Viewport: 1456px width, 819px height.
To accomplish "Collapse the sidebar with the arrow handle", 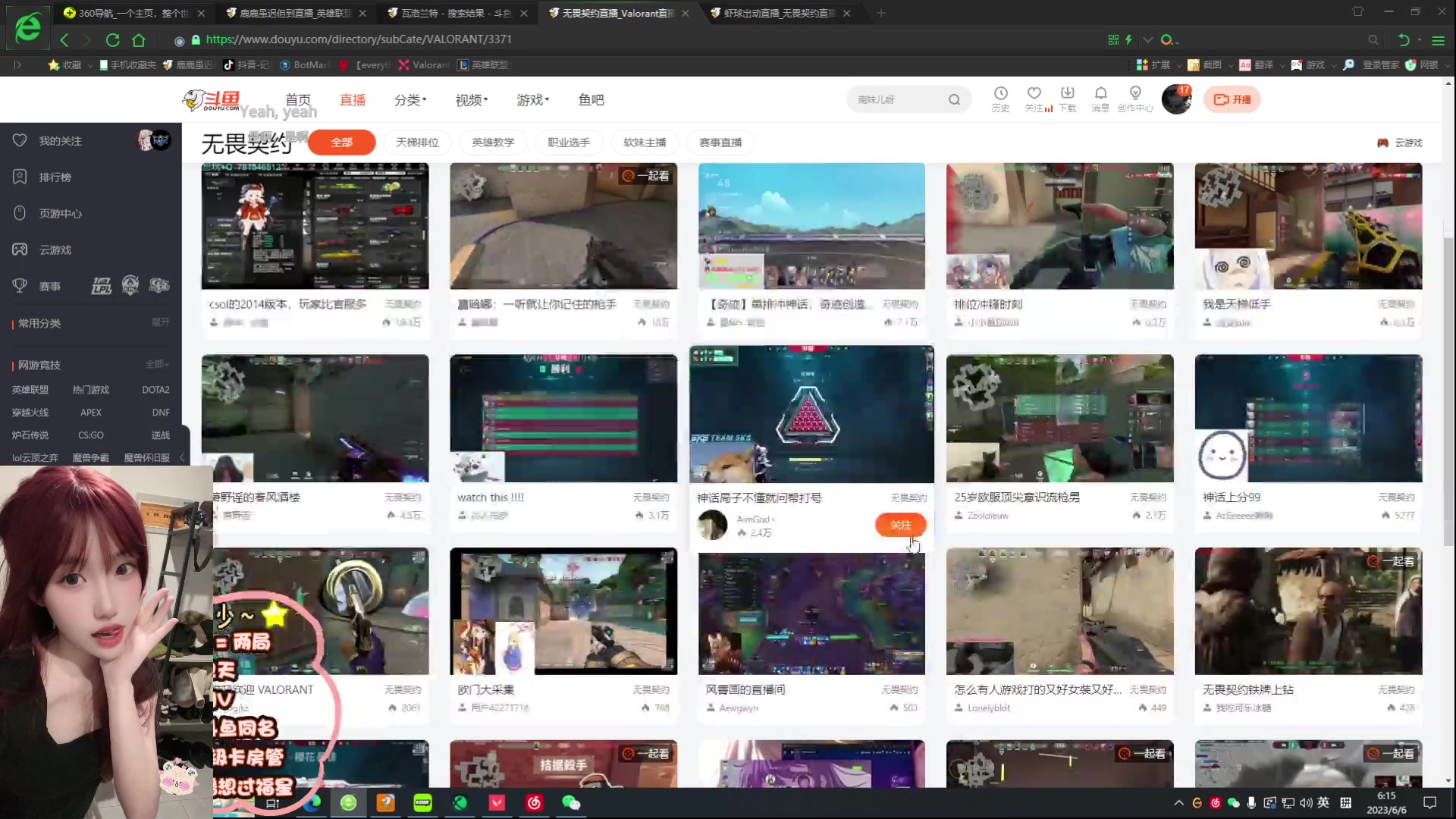I will 182,457.
